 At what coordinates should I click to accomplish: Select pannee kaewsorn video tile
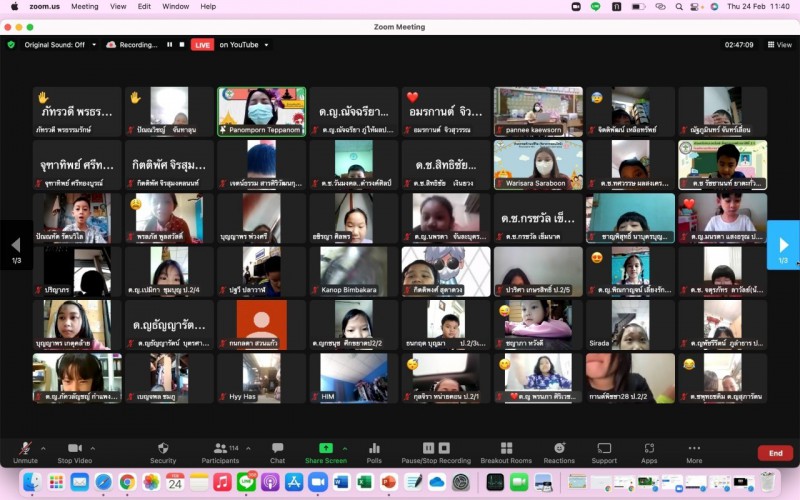[538, 111]
